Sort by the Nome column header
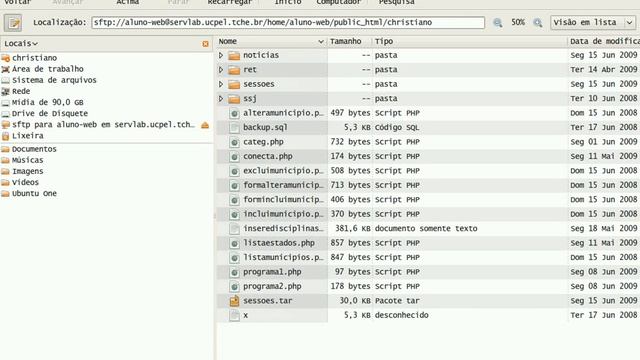The height and width of the screenshot is (360, 640). 271,41
